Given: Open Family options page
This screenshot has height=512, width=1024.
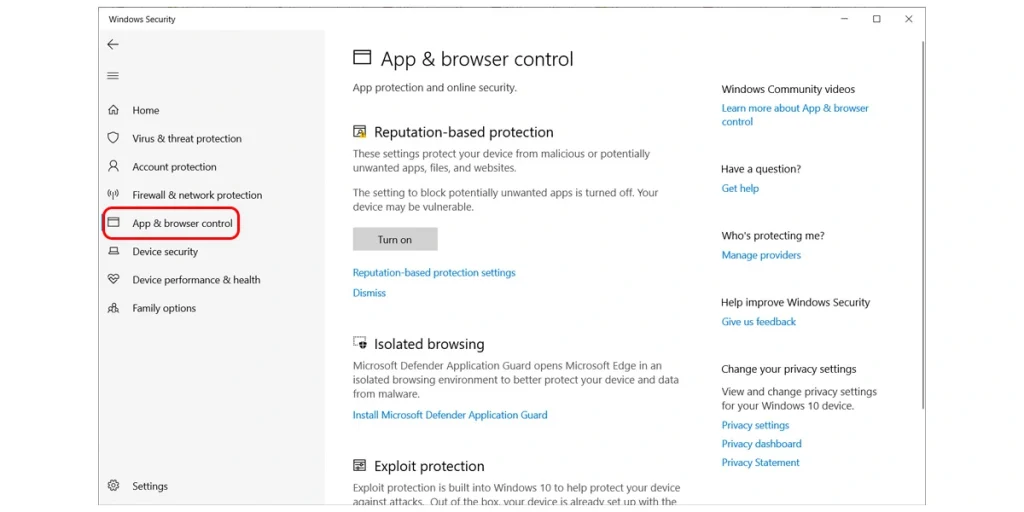Looking at the screenshot, I should [x=164, y=308].
